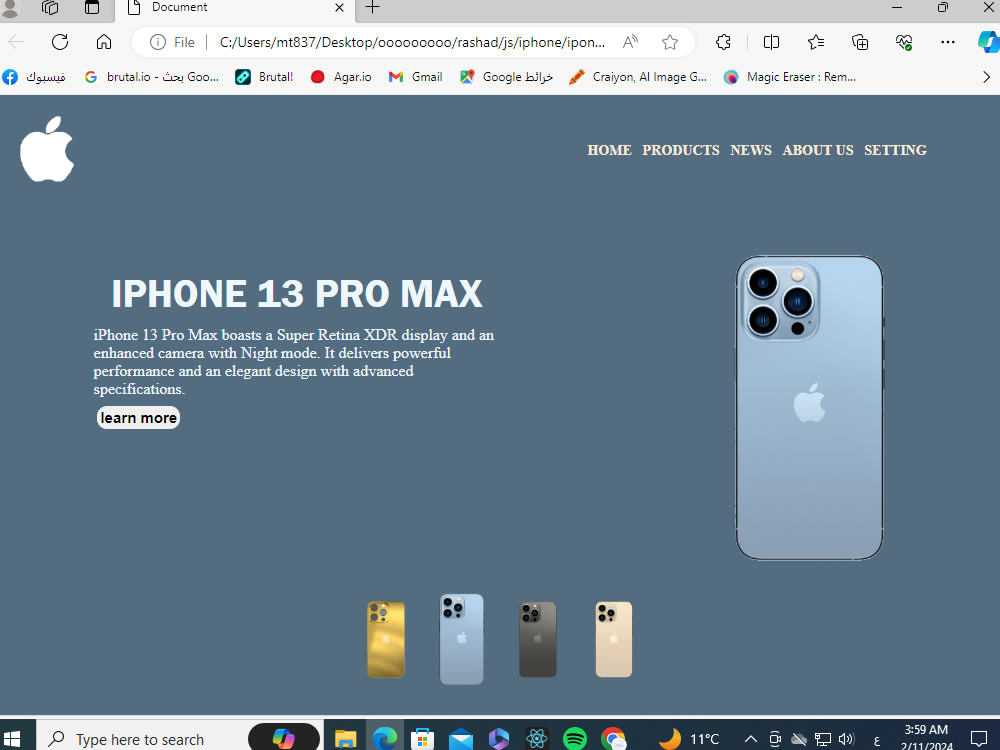Reload the page with refresh icon
The height and width of the screenshot is (750, 1000).
(60, 42)
